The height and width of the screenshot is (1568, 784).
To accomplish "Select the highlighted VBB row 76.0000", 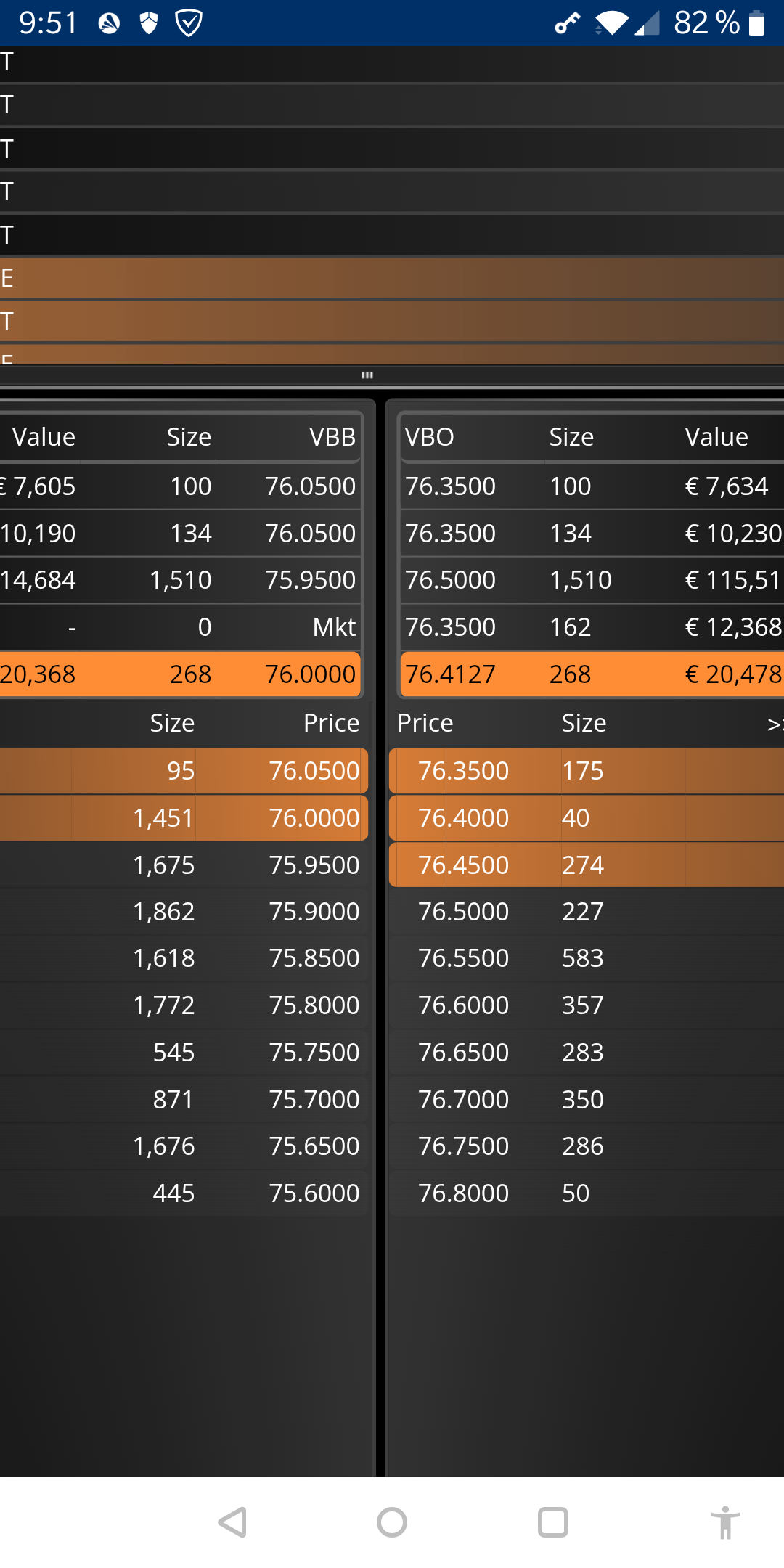I will click(180, 674).
